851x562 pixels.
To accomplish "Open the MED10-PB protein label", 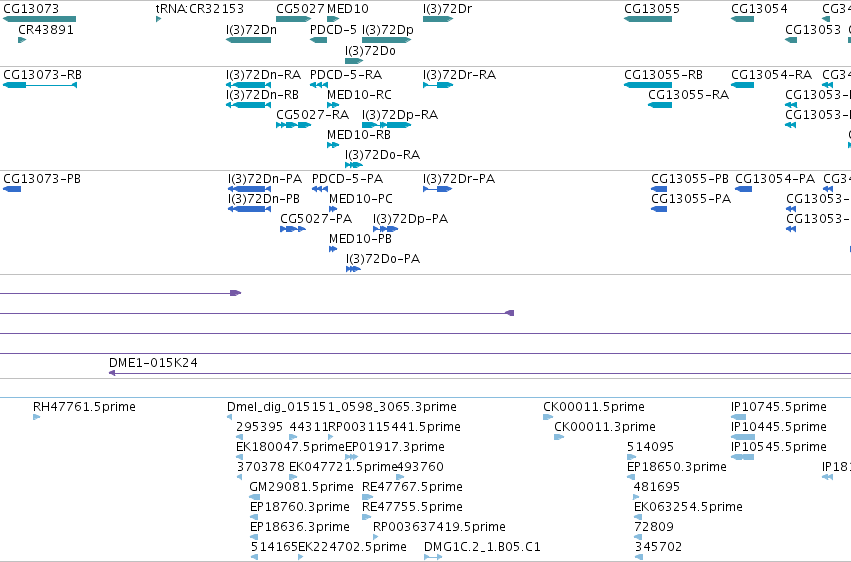I will pos(360,239).
